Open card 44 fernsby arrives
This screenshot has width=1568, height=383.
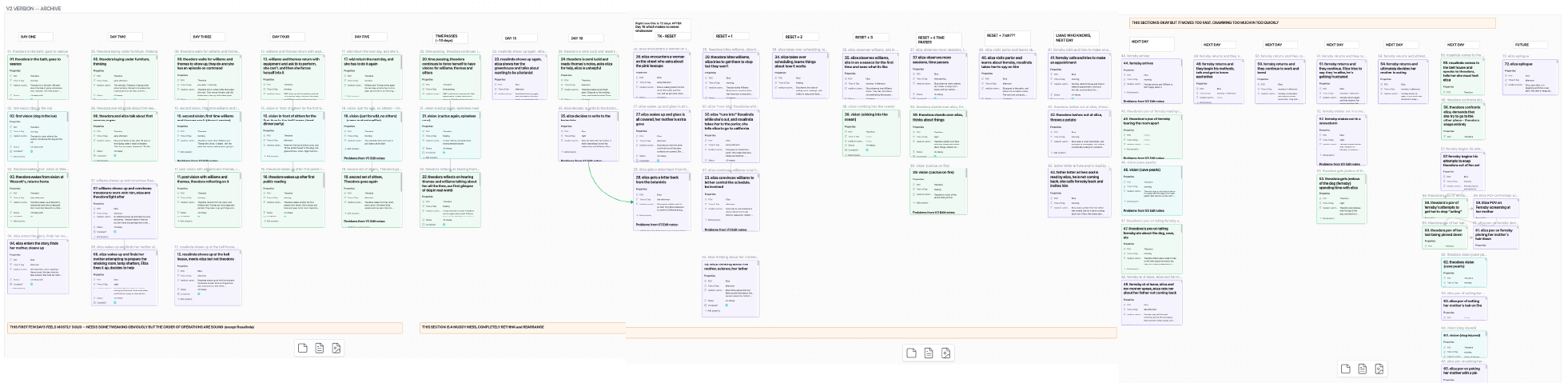1137,63
